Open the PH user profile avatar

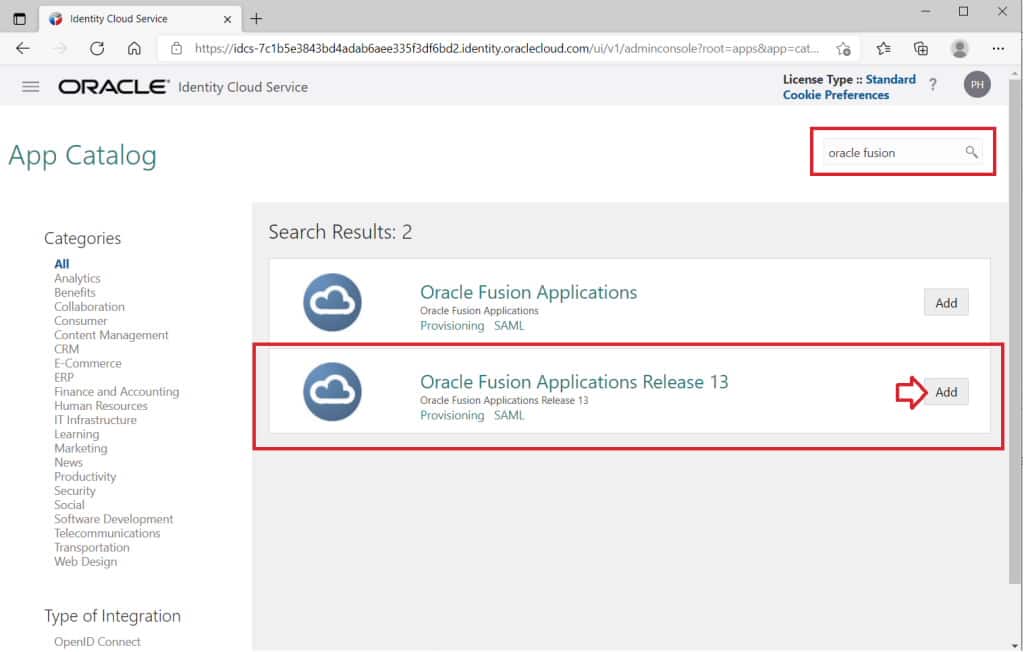click(977, 84)
